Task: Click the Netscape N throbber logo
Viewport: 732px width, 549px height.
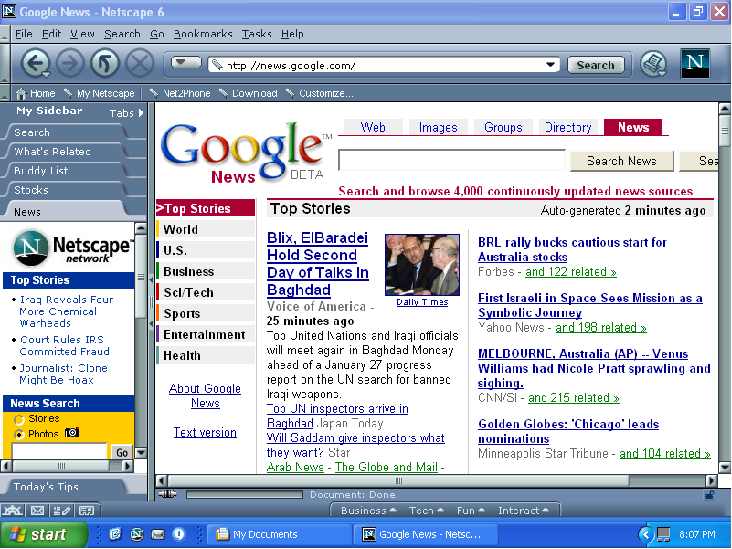Action: tap(695, 63)
